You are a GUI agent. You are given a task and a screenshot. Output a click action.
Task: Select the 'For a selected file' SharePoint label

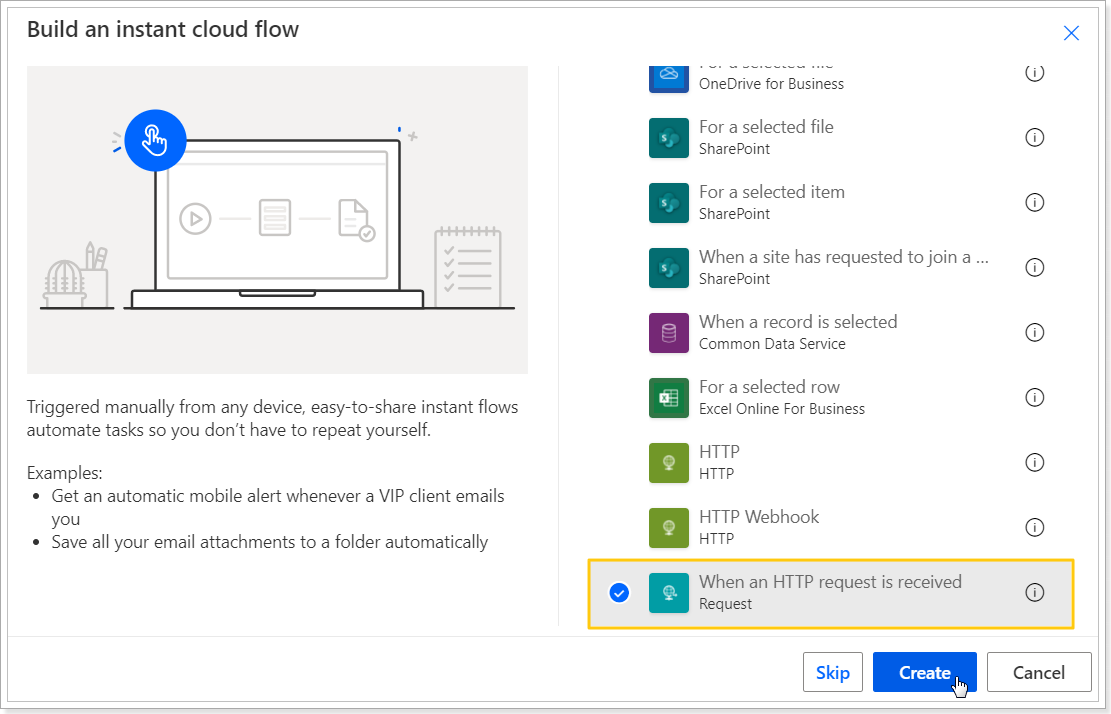(766, 127)
